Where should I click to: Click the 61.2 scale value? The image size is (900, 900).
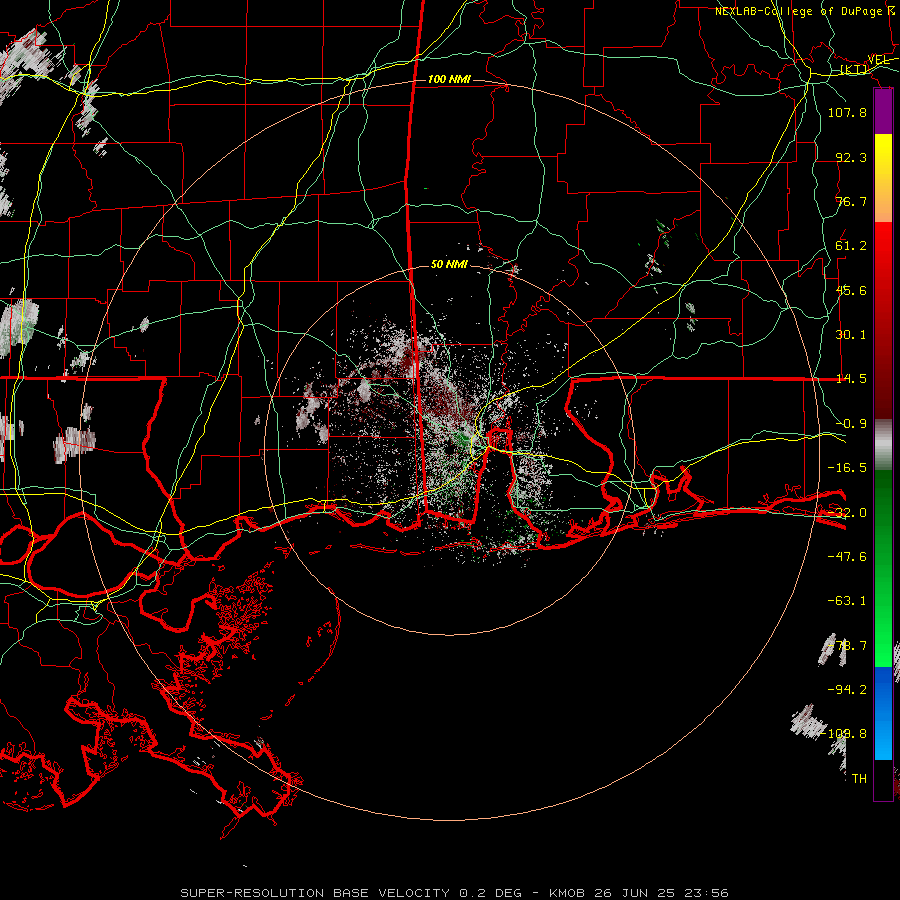(851, 246)
